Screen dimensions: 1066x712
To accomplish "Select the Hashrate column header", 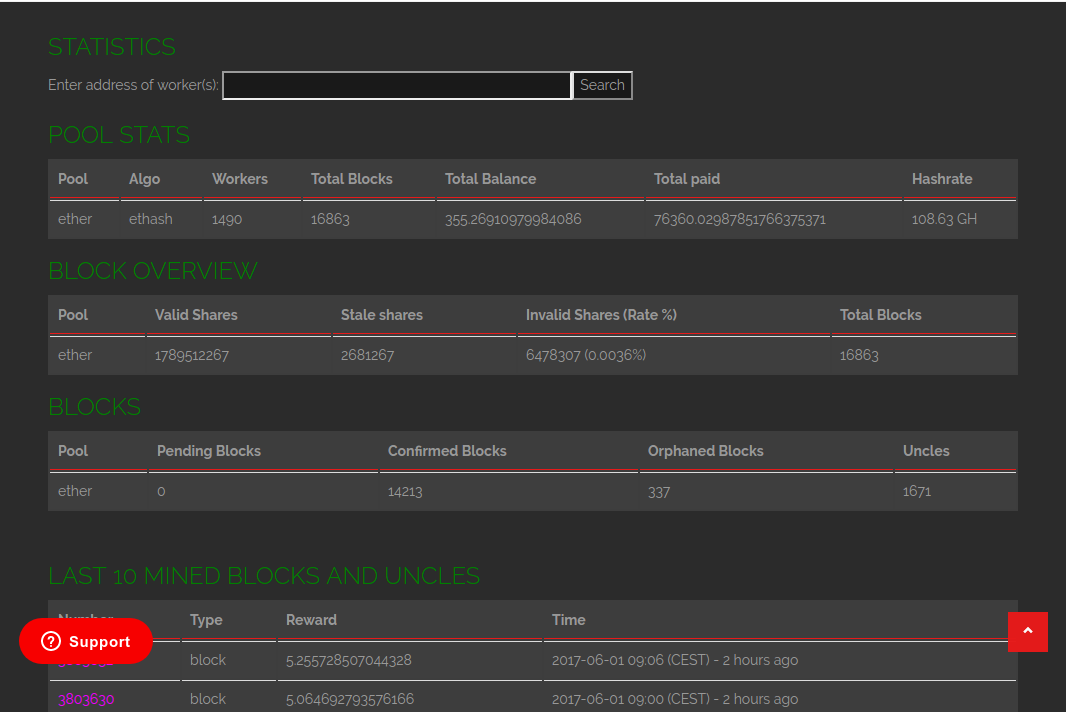I will point(942,179).
